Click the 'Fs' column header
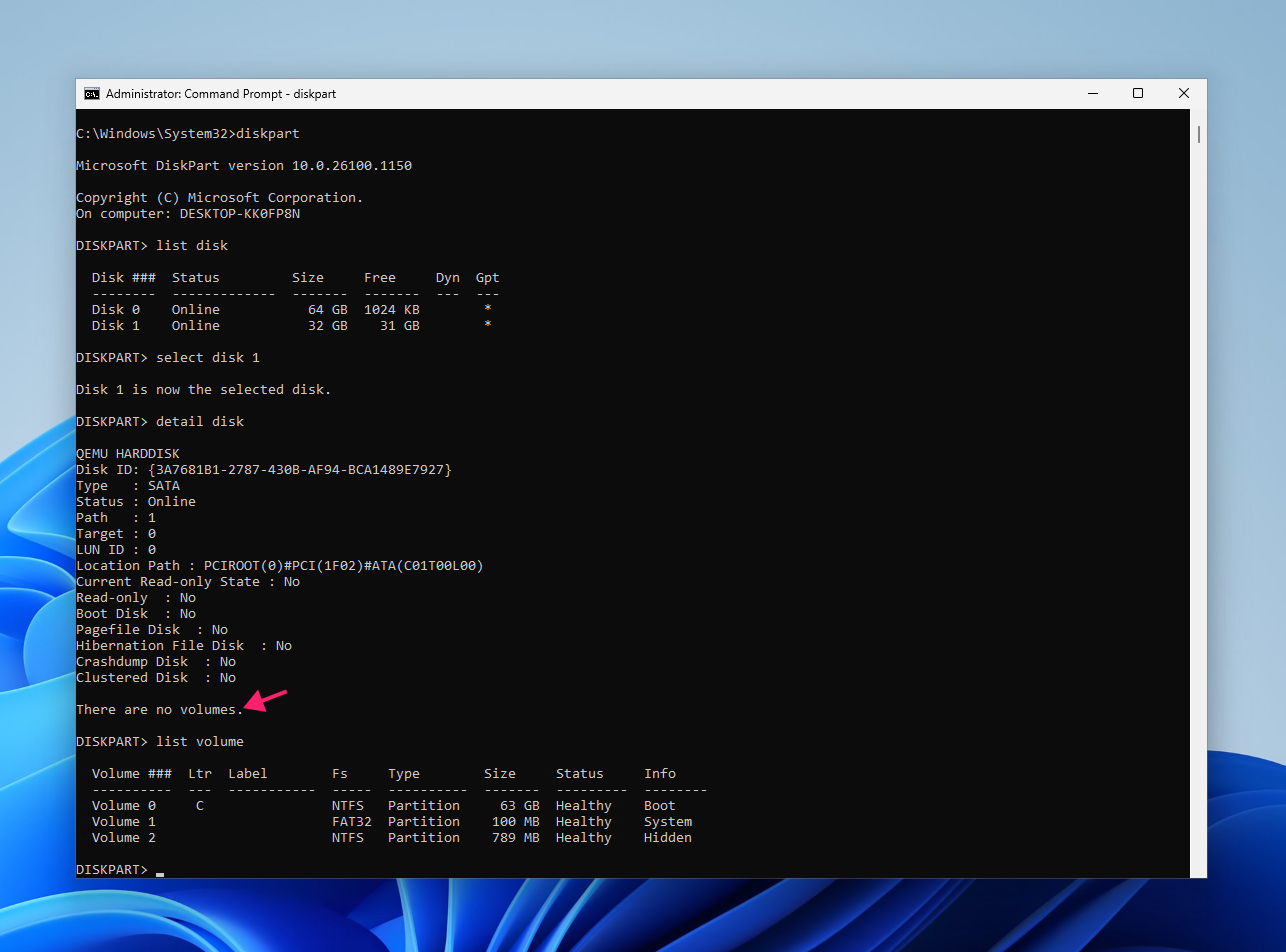 coord(340,773)
